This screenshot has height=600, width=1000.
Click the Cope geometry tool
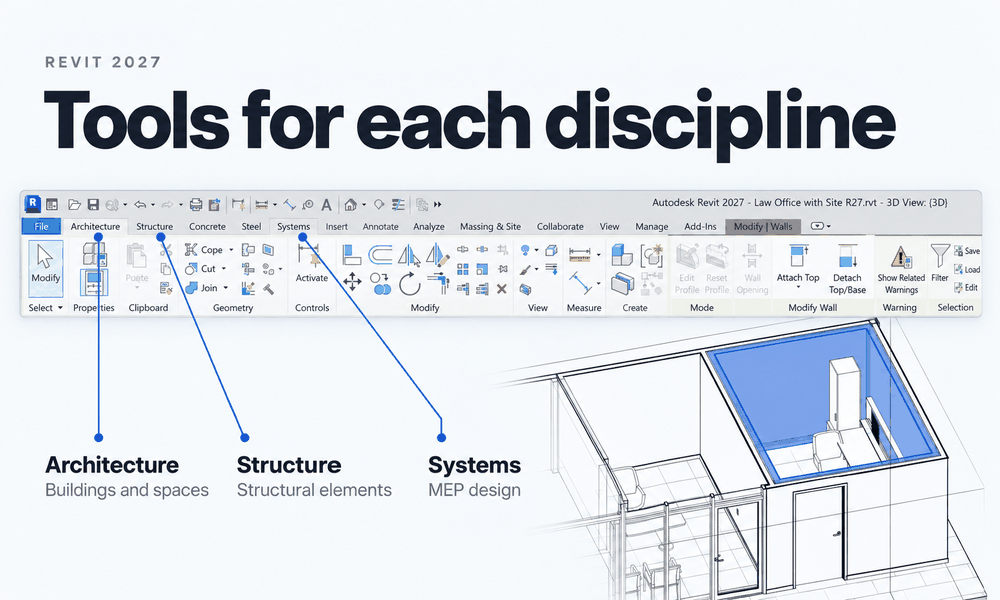pyautogui.click(x=204, y=250)
